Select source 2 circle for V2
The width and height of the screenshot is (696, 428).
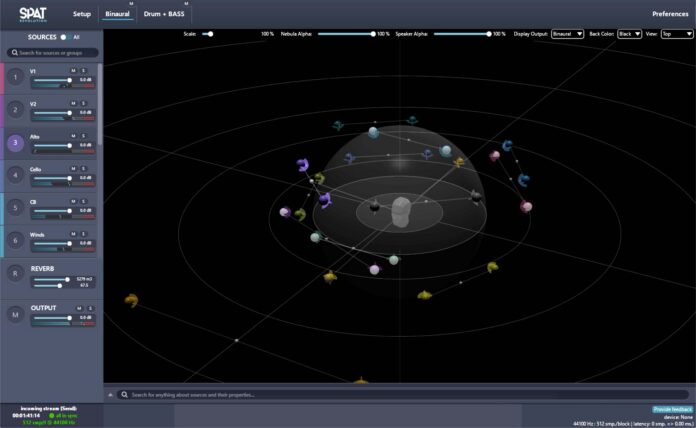[x=16, y=110]
